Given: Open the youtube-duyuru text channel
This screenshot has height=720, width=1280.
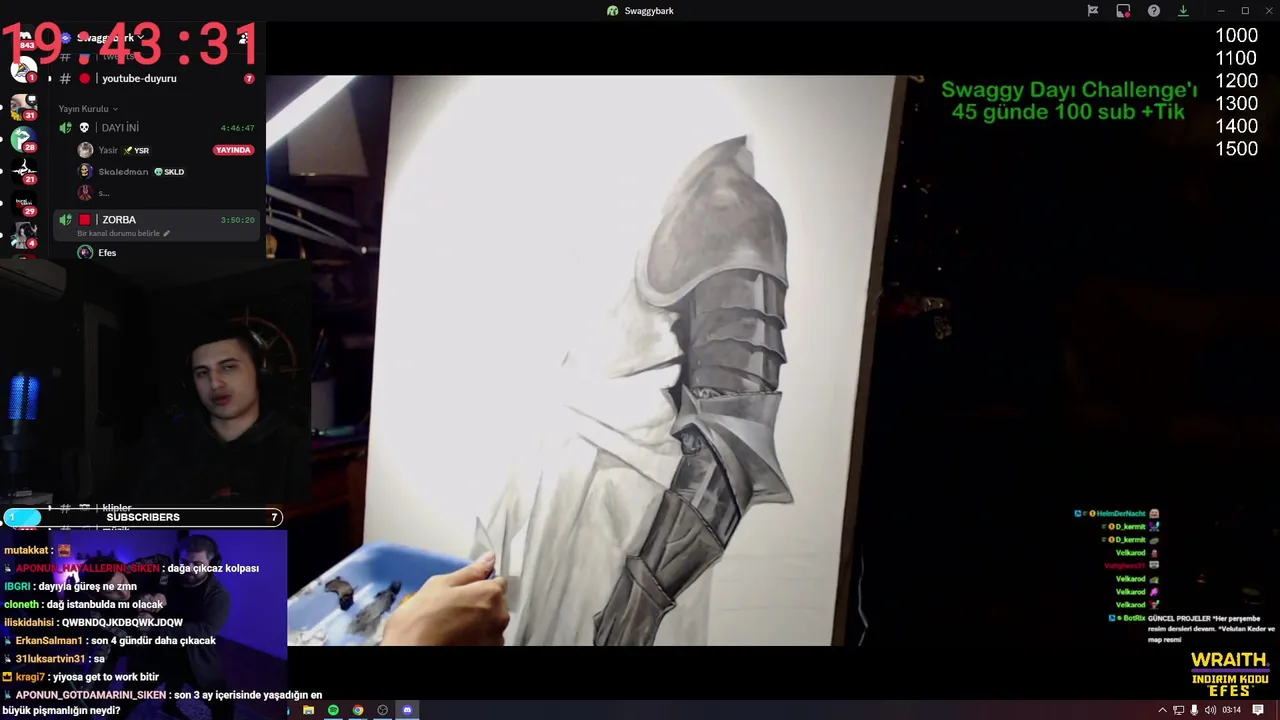Looking at the screenshot, I should (x=139, y=78).
